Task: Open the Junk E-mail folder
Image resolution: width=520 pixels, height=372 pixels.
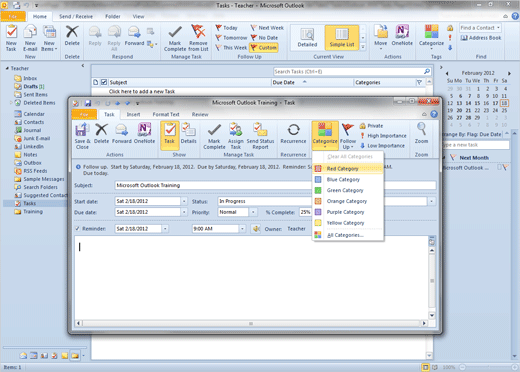Action: coord(32,138)
